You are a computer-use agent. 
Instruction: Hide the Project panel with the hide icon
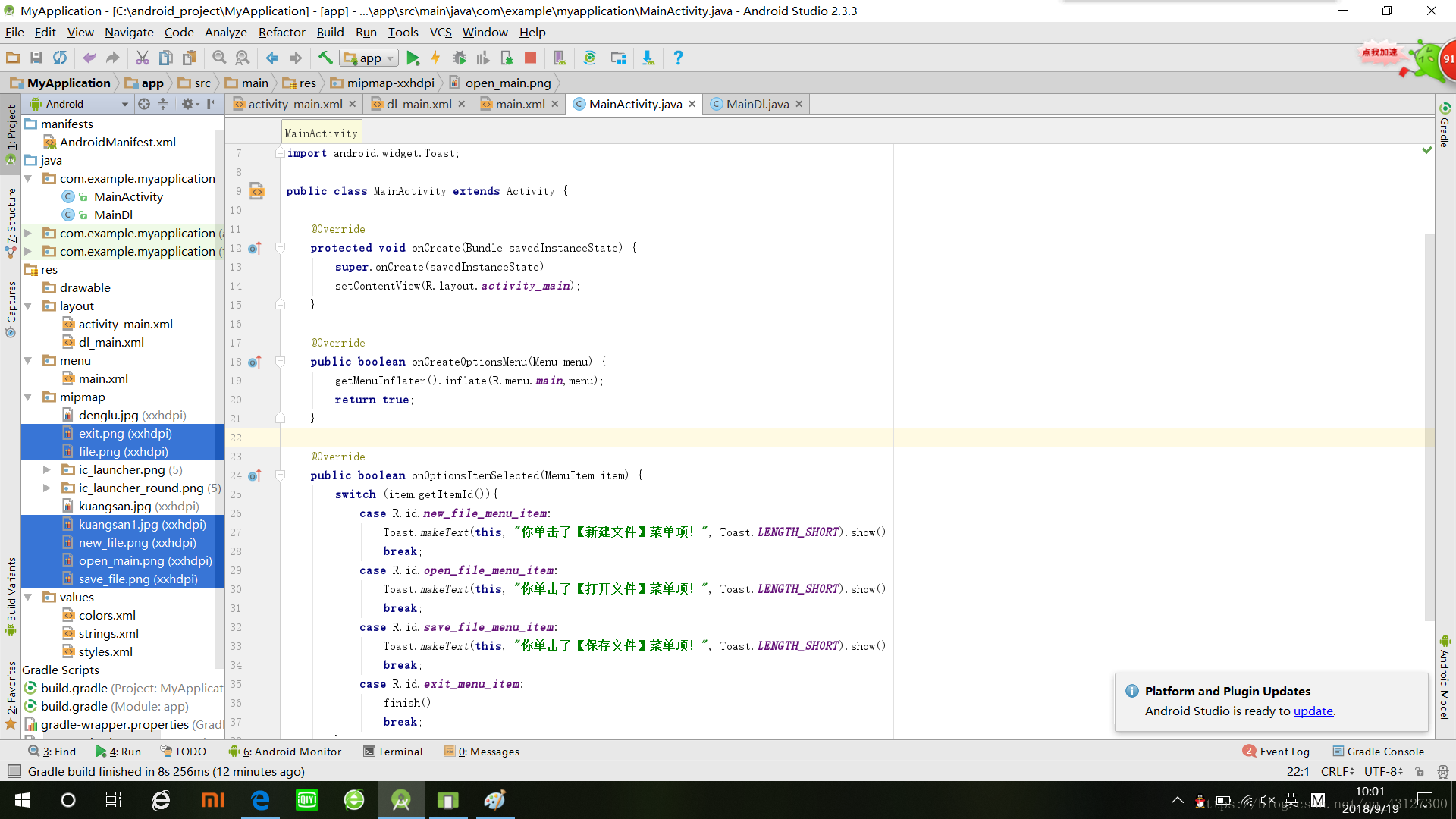213,104
